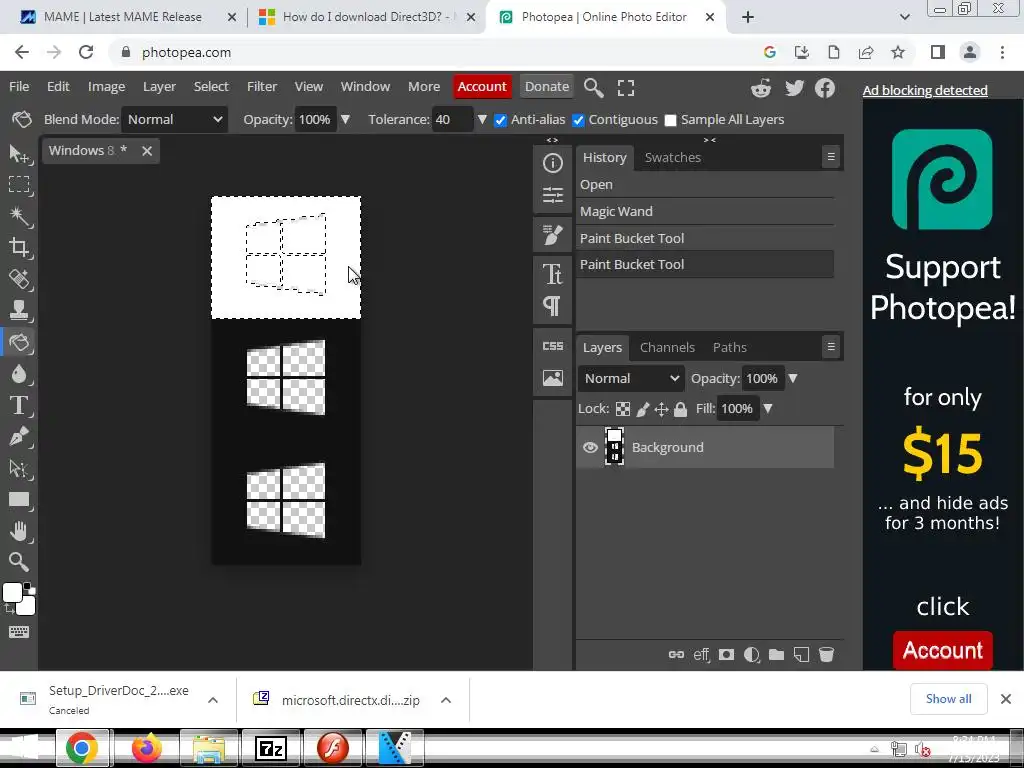Delete layer with trash icon
The width and height of the screenshot is (1024, 768).
click(x=826, y=654)
